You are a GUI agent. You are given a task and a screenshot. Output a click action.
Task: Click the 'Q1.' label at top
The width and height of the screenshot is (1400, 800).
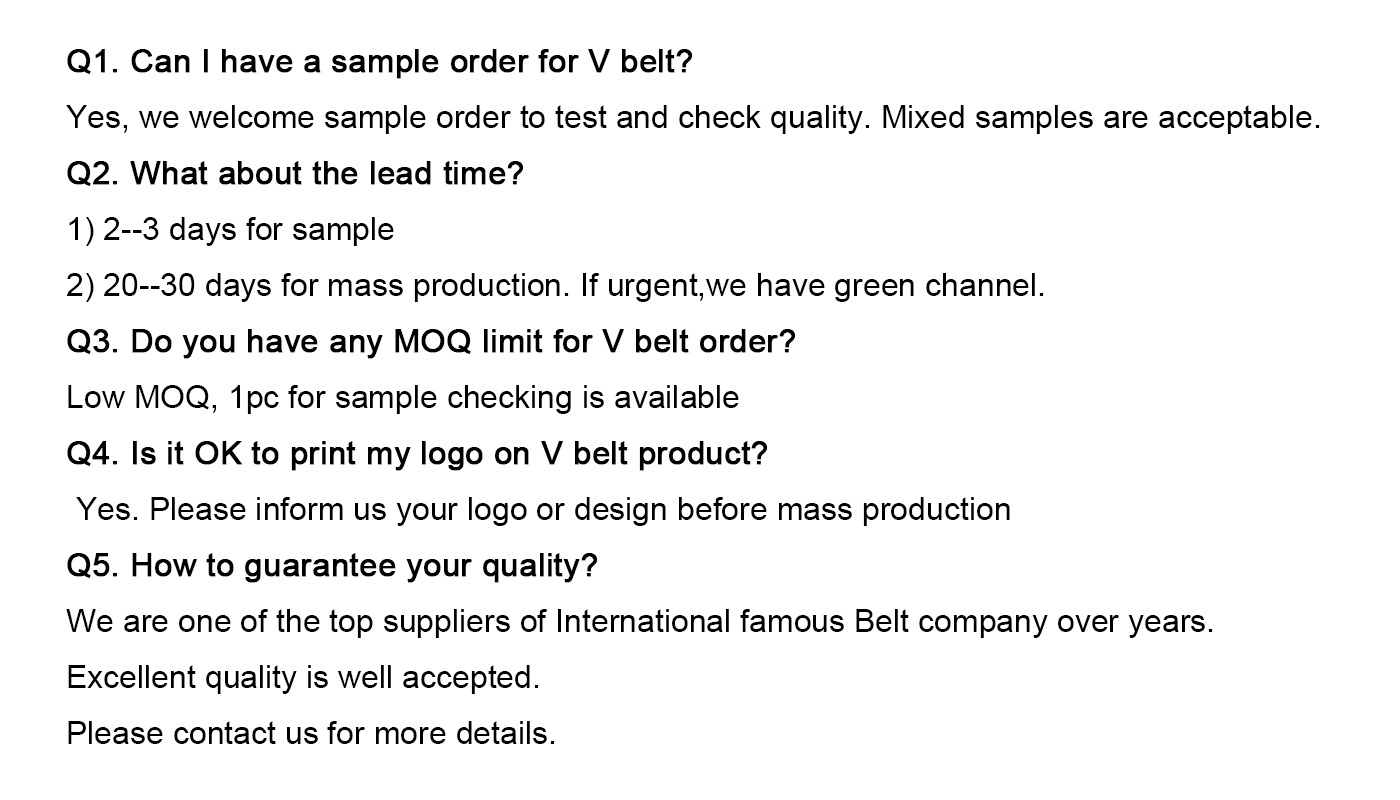tap(94, 62)
